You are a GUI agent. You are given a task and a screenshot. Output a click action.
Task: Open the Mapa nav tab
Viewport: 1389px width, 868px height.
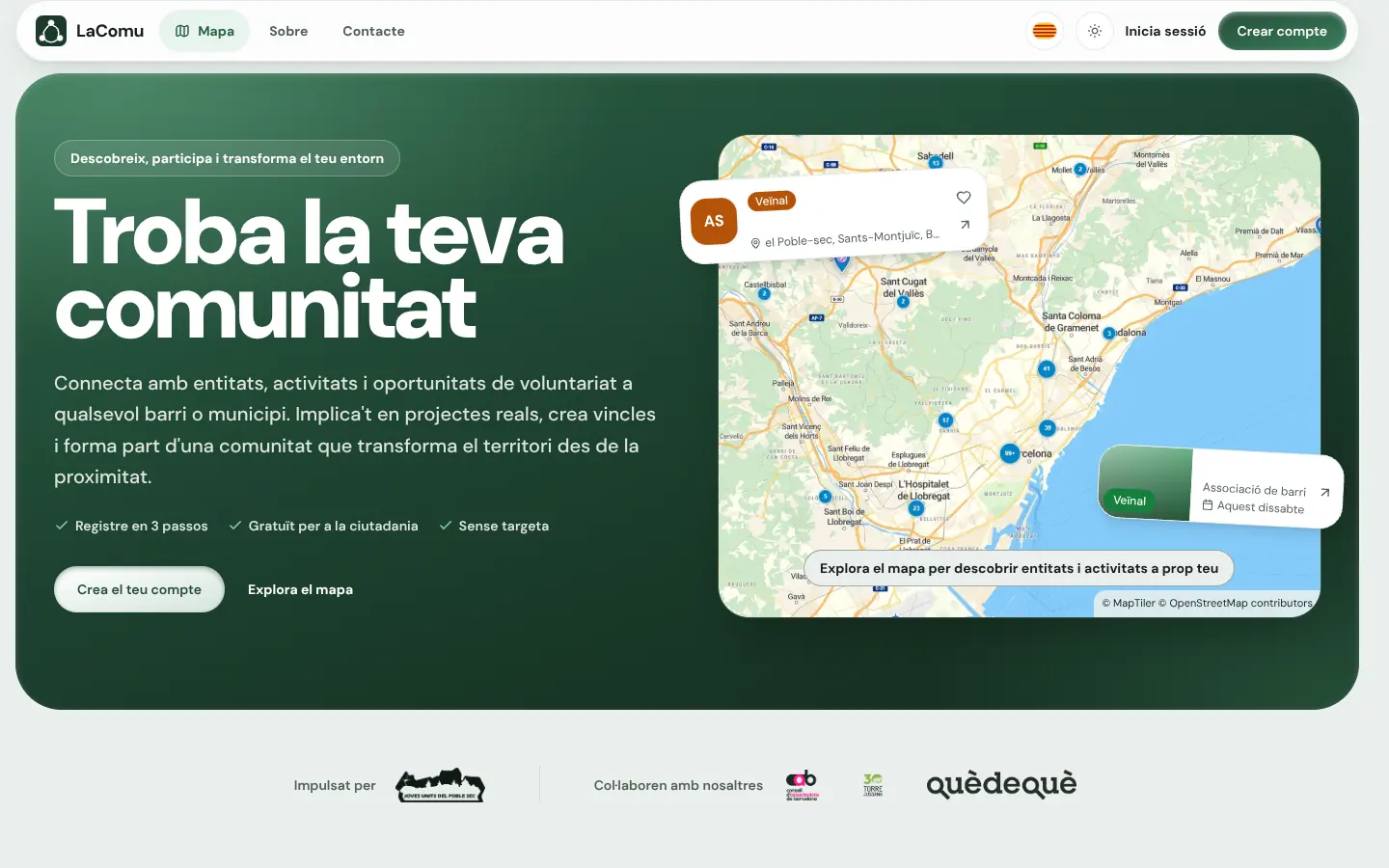pyautogui.click(x=204, y=31)
